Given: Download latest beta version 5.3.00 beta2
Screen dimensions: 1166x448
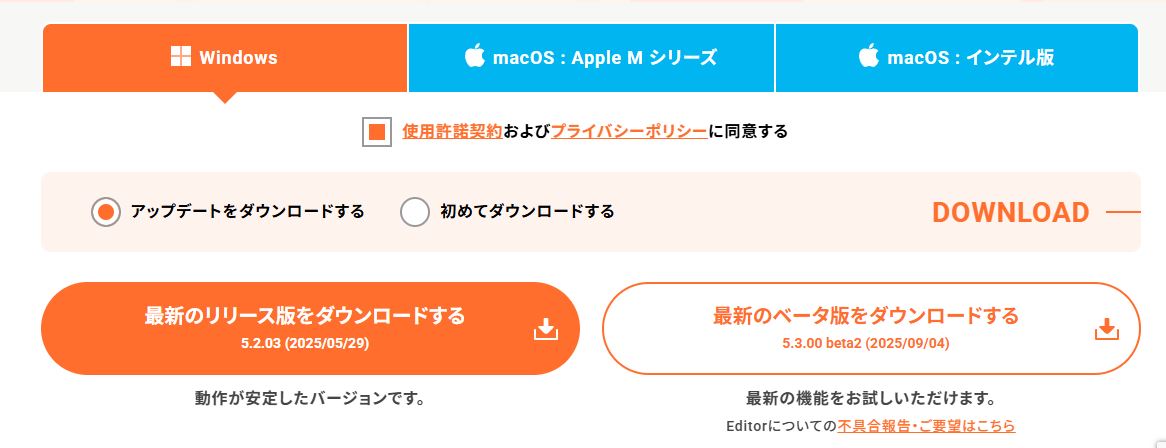Looking at the screenshot, I should [865, 328].
